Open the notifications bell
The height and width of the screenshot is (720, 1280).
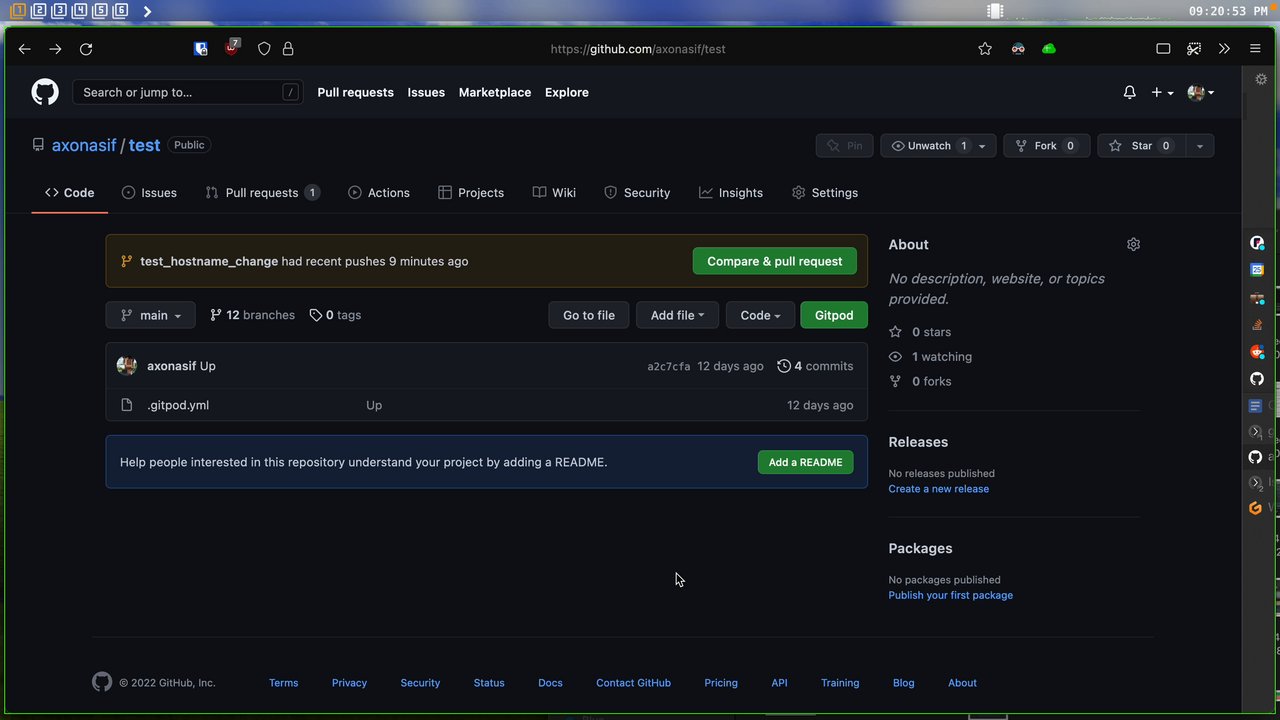1129,92
